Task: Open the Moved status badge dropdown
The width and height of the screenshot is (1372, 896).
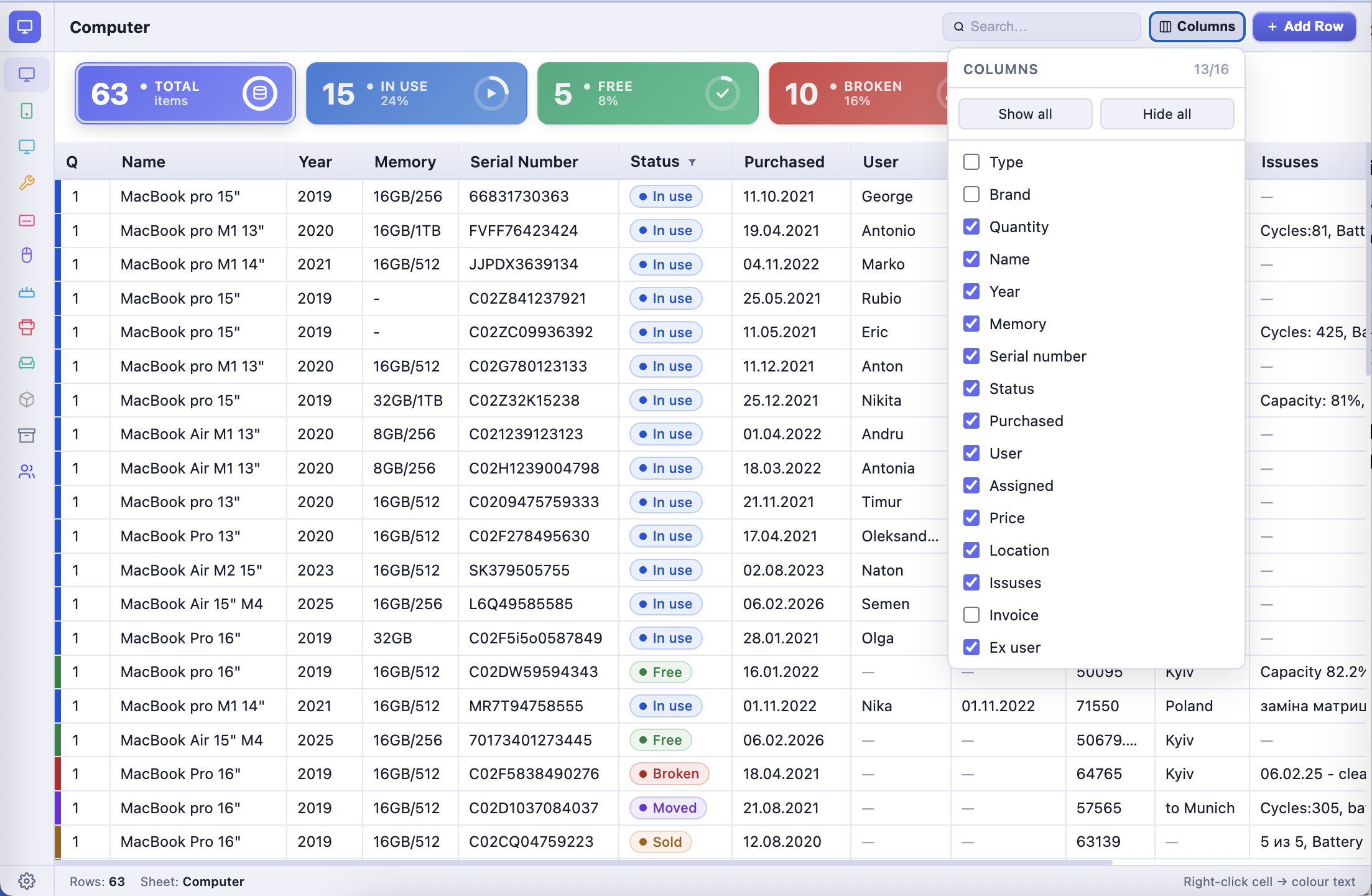Action: tap(668, 808)
